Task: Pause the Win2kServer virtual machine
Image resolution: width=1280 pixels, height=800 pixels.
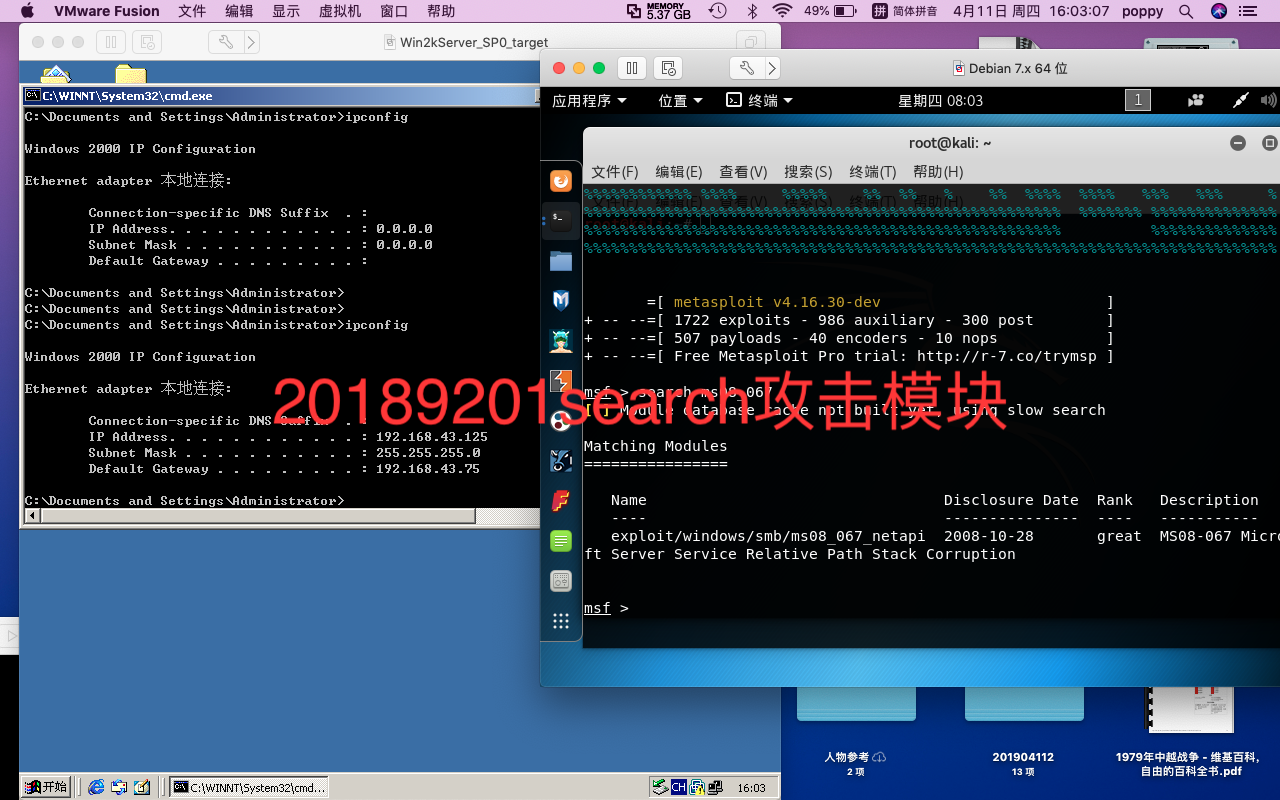Action: click(x=110, y=43)
